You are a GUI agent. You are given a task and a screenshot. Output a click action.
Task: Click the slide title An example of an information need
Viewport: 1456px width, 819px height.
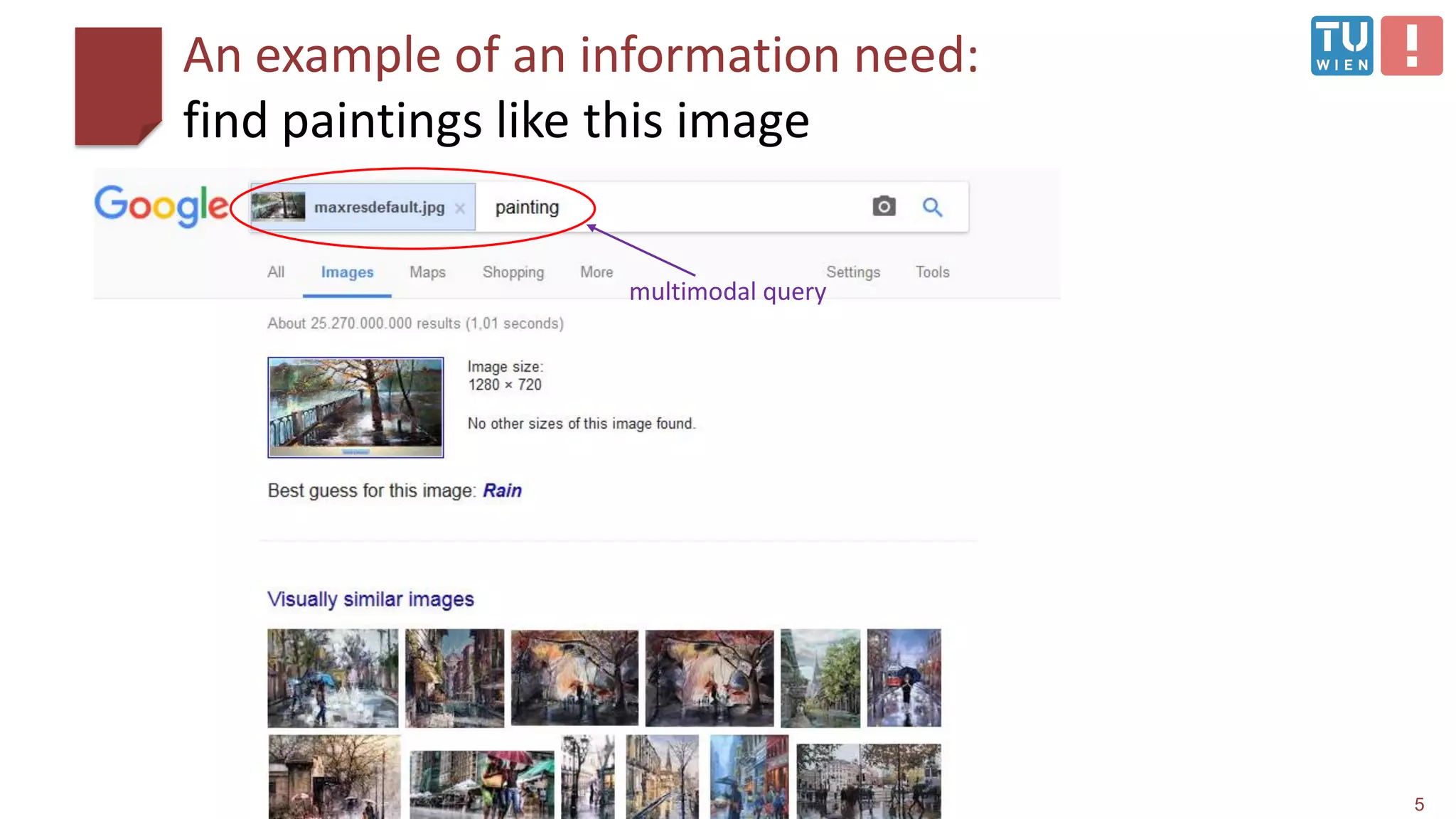[581, 55]
